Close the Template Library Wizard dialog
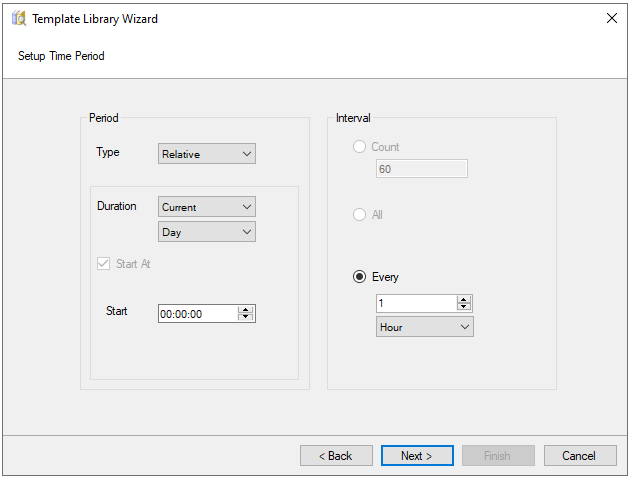This screenshot has width=632, height=480. [611, 18]
